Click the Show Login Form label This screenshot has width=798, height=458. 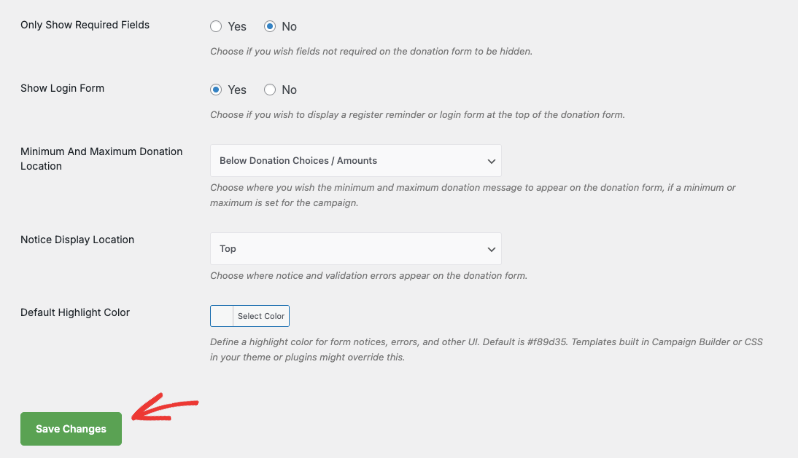coord(62,88)
